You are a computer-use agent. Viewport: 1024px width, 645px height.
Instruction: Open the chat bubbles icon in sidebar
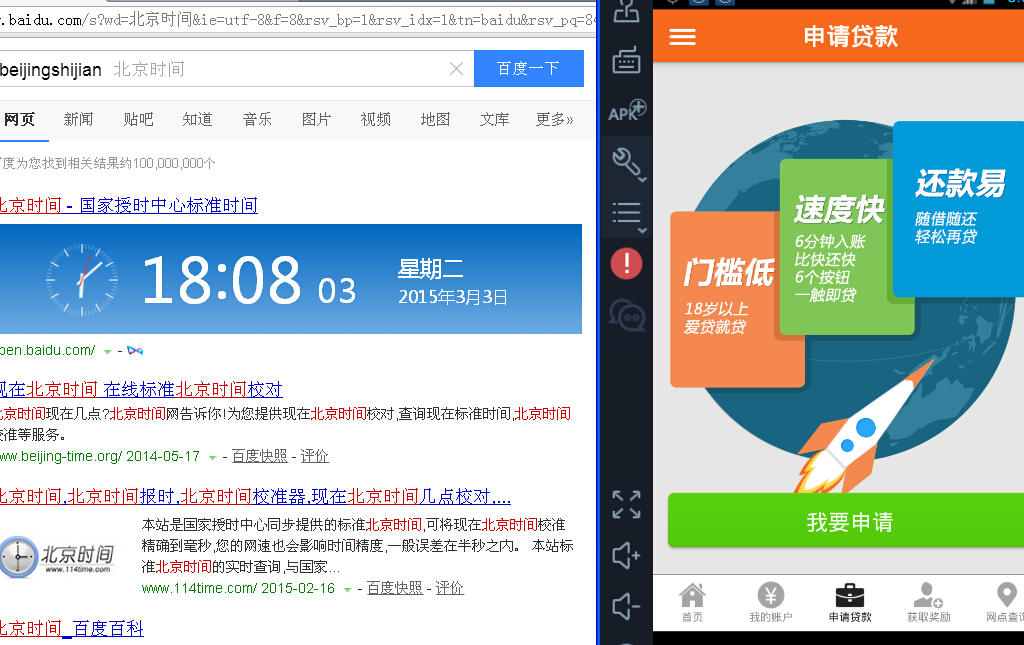click(627, 315)
